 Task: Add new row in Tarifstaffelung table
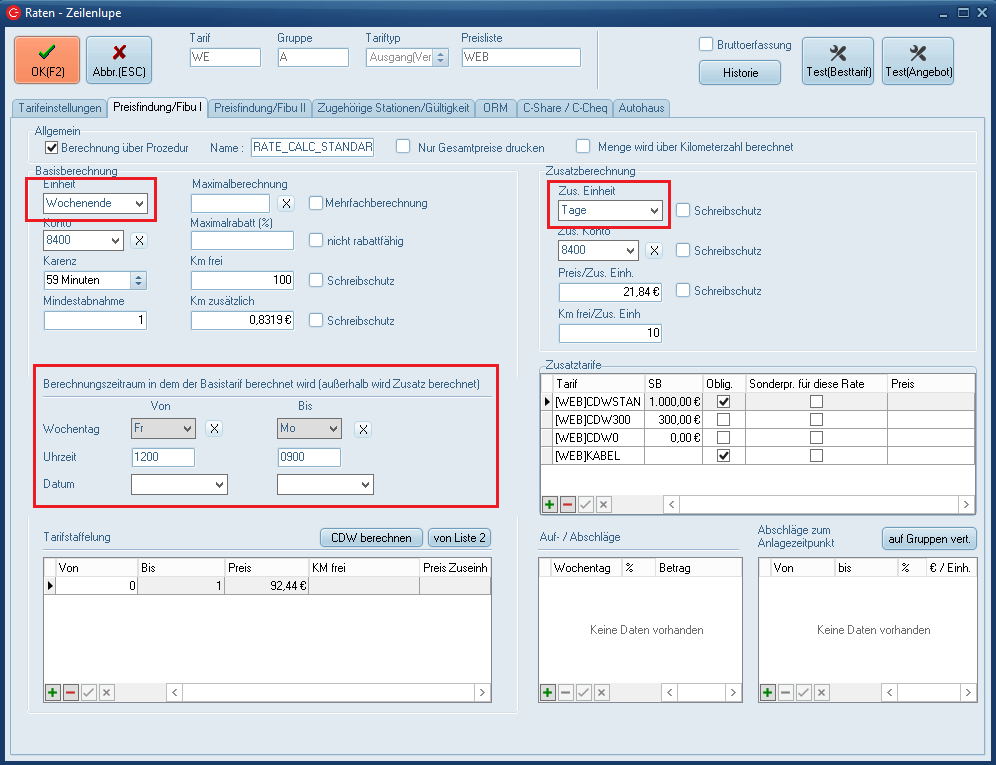[x=53, y=692]
